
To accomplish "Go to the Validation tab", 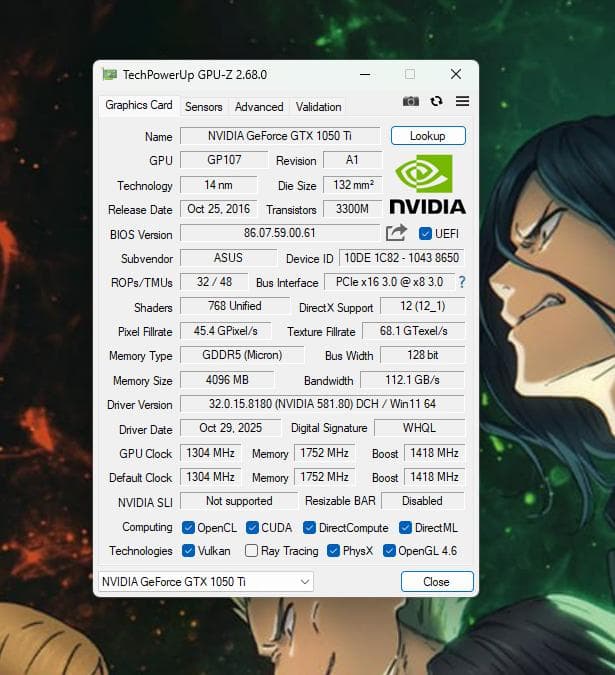I will coord(318,107).
